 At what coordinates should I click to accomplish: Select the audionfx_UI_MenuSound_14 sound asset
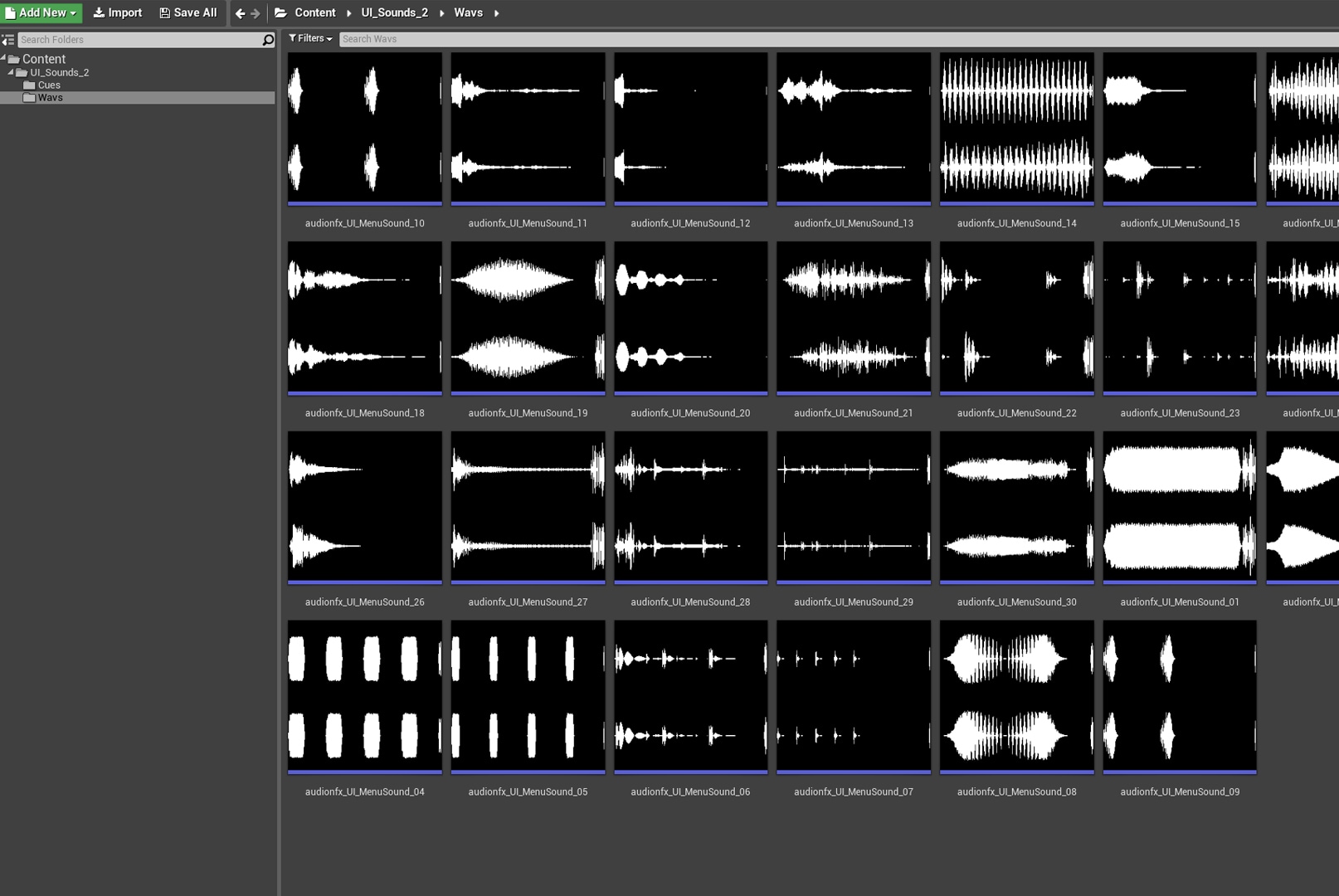click(x=1016, y=127)
